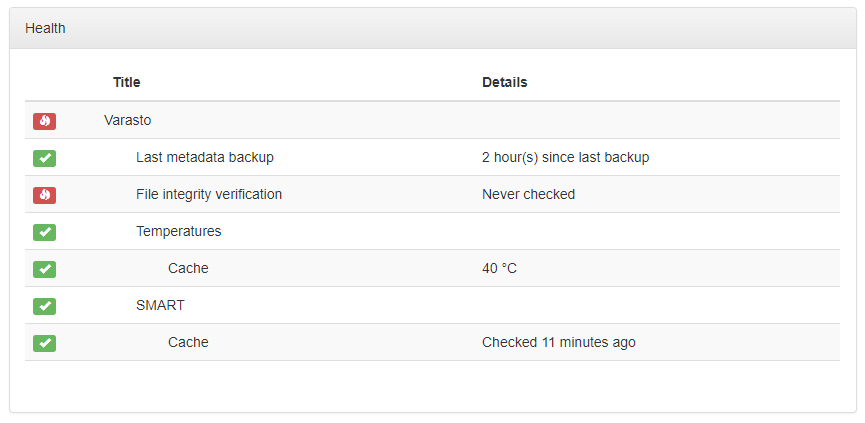Click the Never checked detail text
The width and height of the screenshot is (865, 423).
(528, 194)
